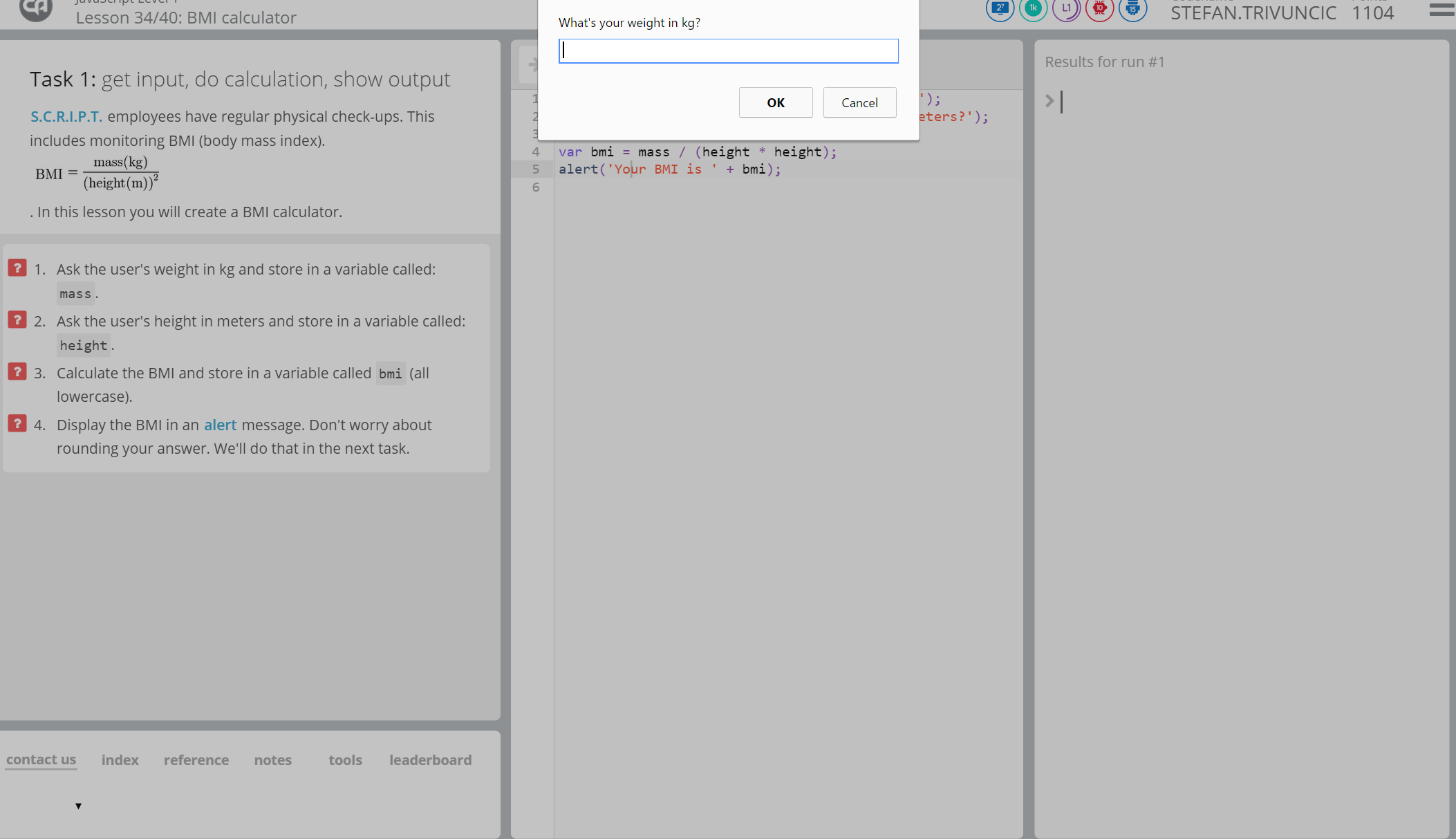
Task: Open the leaderboard tab
Action: pyautogui.click(x=430, y=759)
